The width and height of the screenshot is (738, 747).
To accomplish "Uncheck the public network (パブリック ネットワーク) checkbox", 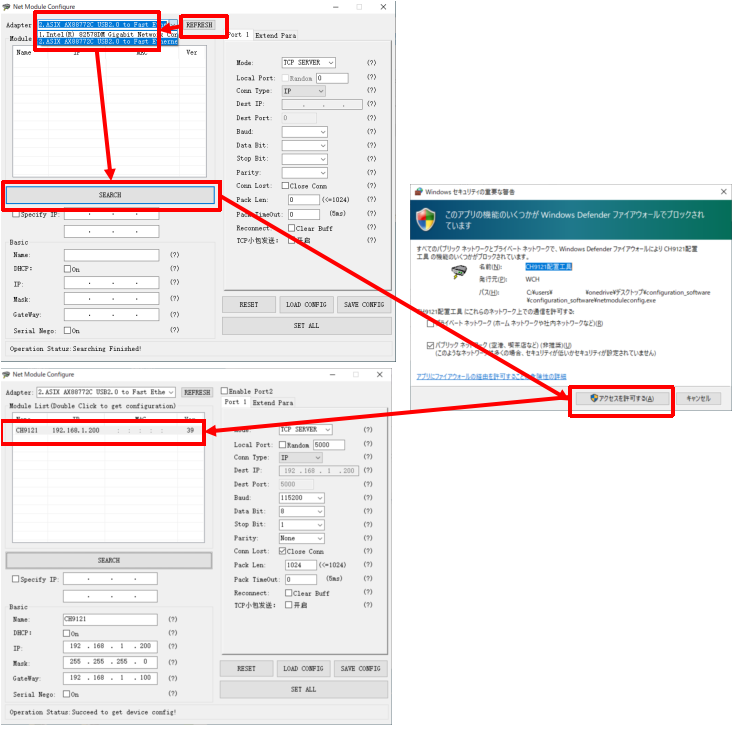I will click(x=430, y=344).
